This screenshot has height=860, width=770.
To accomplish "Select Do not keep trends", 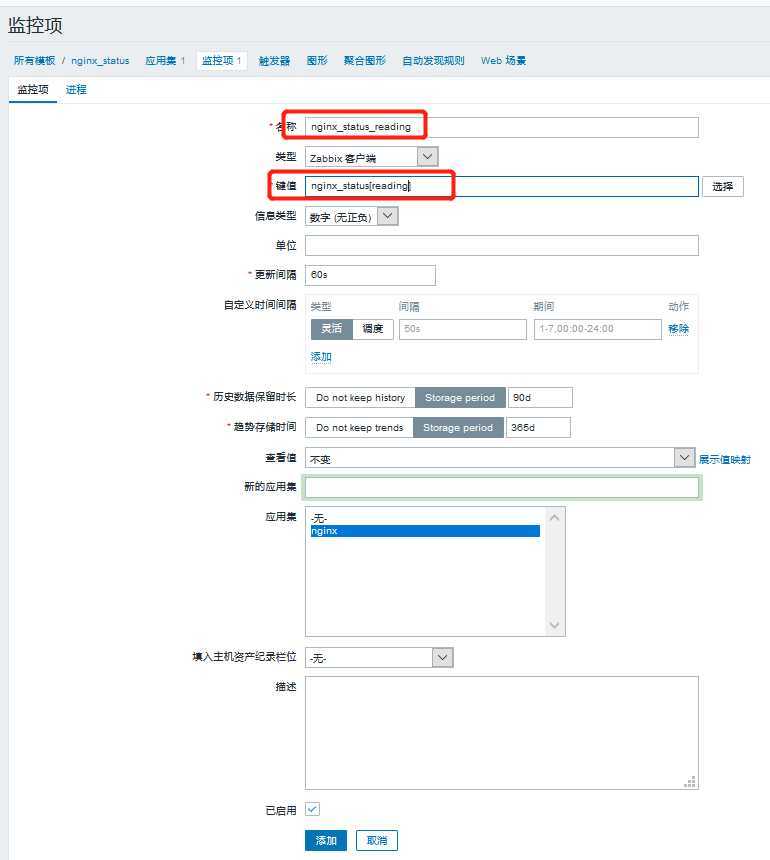I will coord(359,428).
